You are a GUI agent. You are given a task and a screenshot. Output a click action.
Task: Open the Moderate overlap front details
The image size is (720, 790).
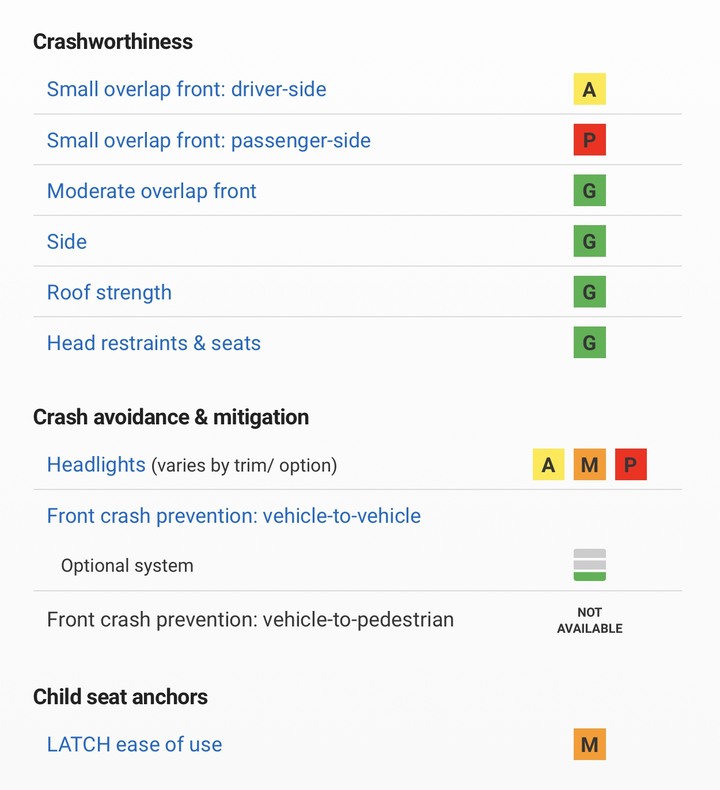click(152, 191)
